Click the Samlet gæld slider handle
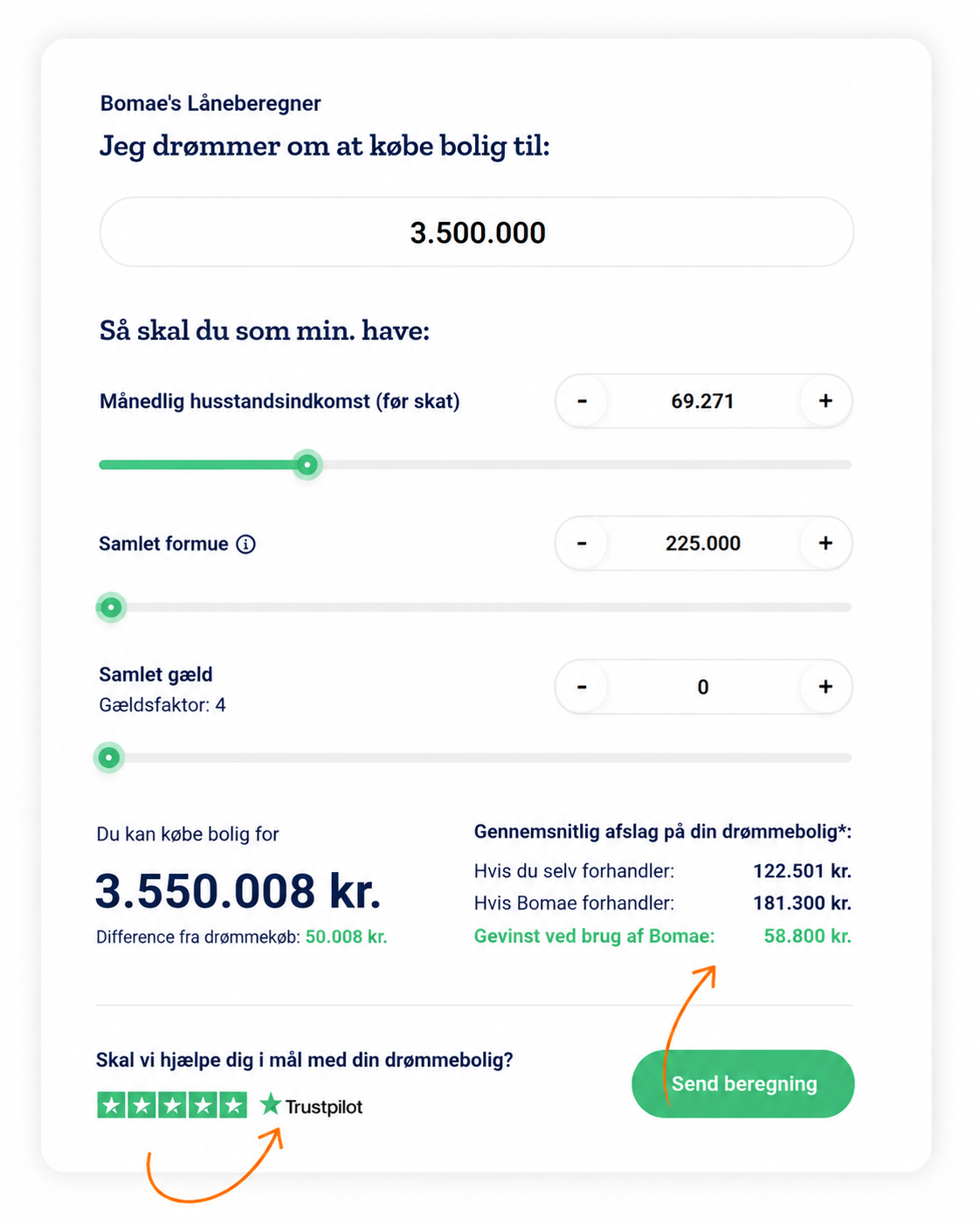 pyautogui.click(x=109, y=758)
